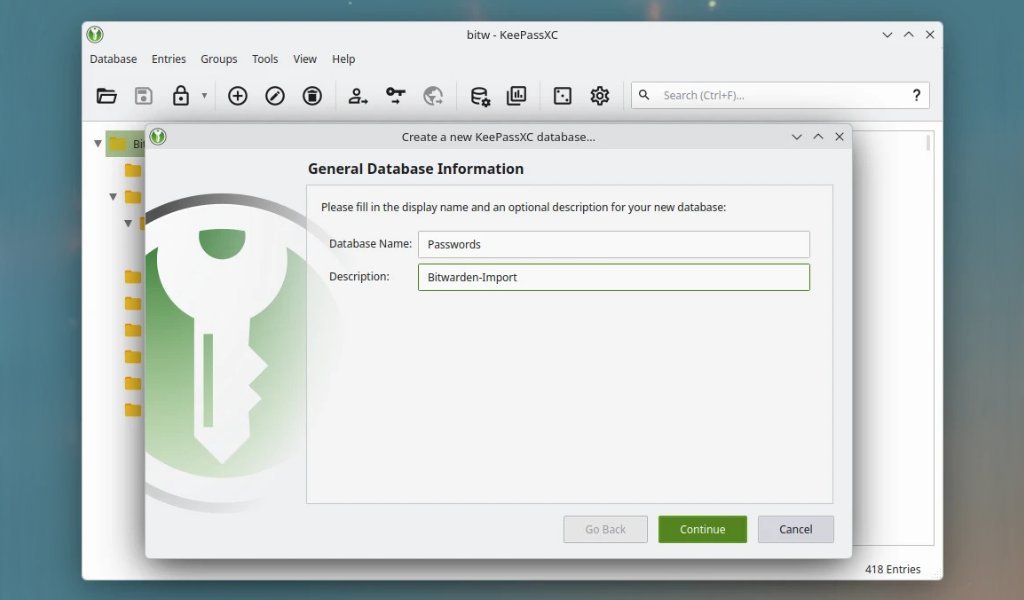Click the Go Back button
This screenshot has height=600, width=1024.
pyautogui.click(x=605, y=529)
